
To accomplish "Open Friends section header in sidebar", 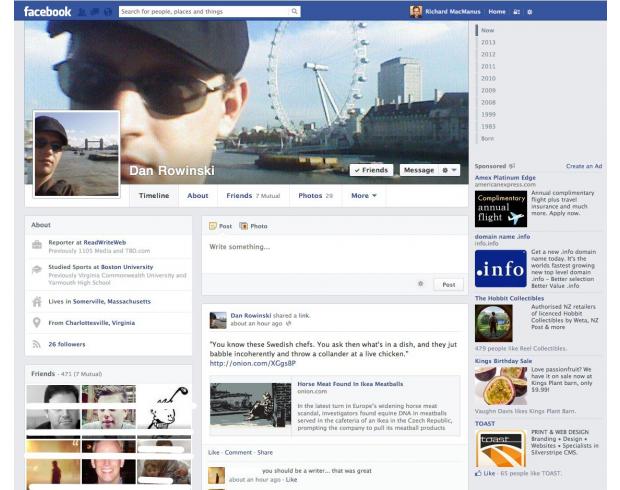I will [43, 373].
